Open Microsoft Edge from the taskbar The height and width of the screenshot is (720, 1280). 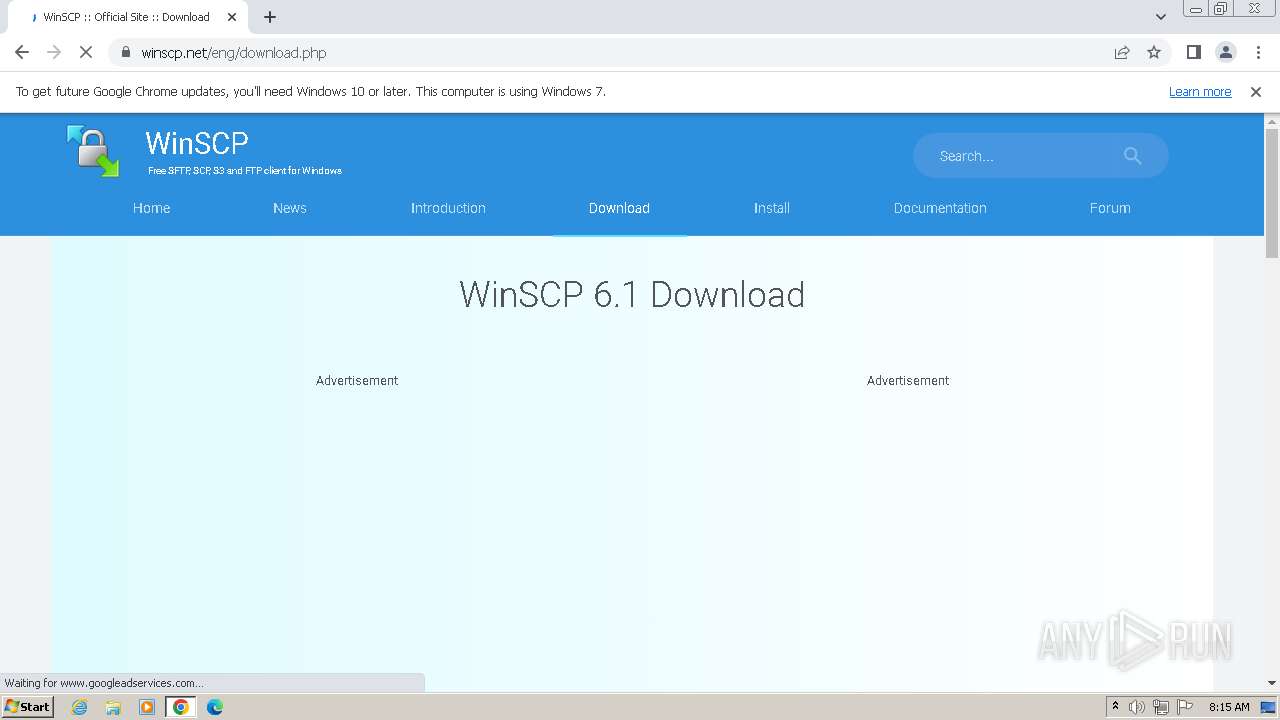click(x=215, y=707)
